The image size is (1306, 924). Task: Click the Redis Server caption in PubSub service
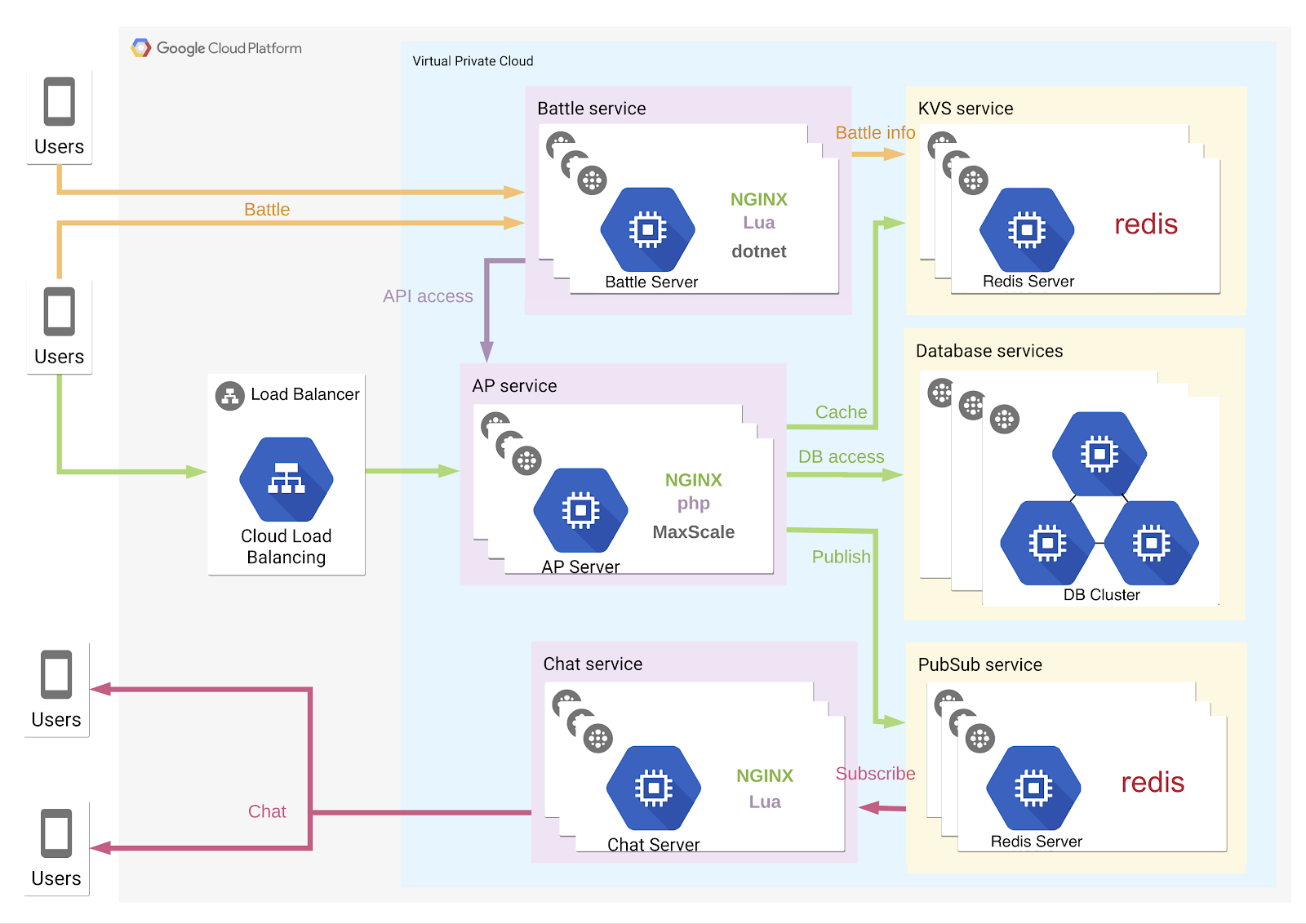(x=1036, y=842)
